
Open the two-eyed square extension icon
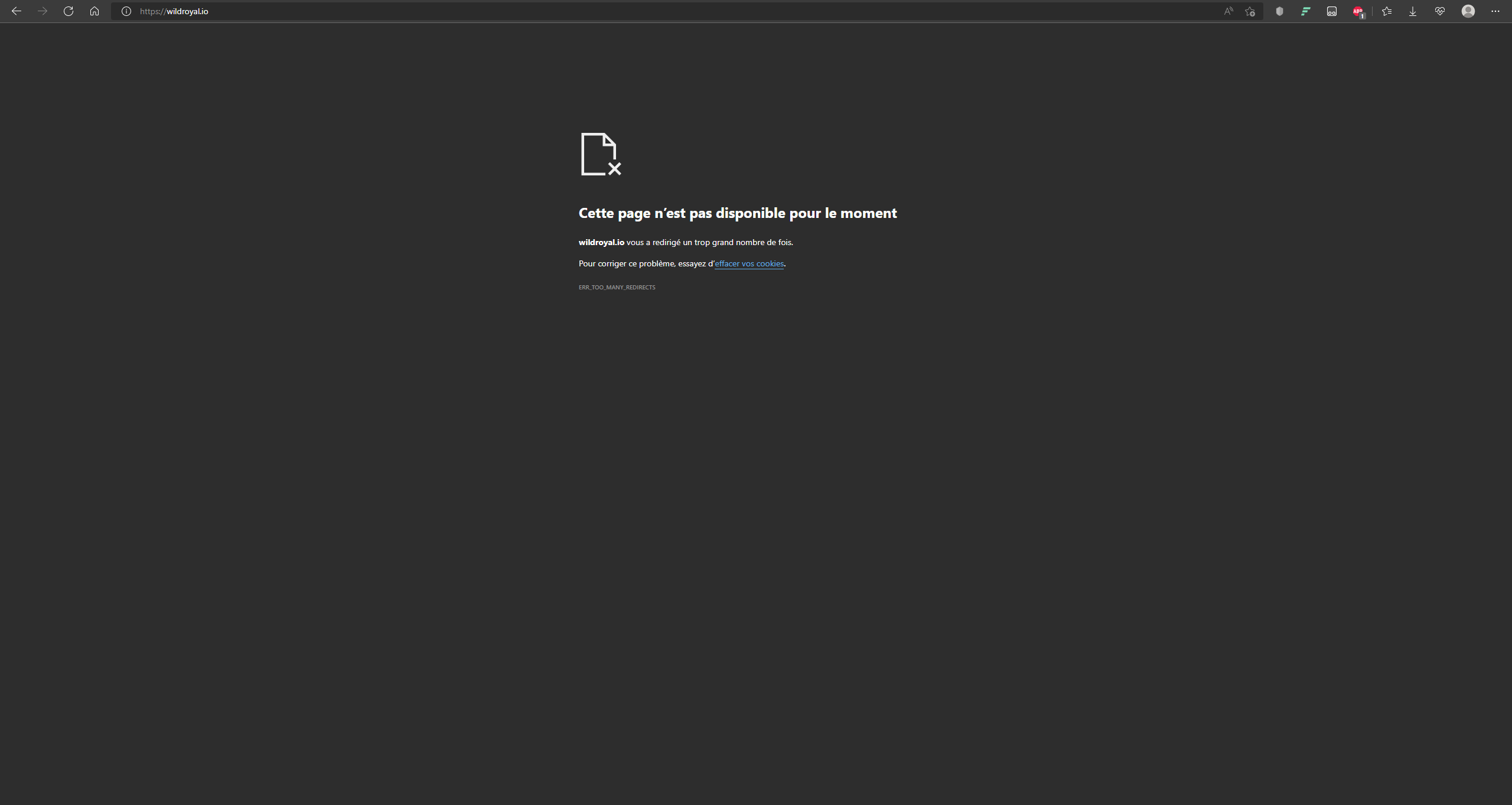[x=1332, y=11]
